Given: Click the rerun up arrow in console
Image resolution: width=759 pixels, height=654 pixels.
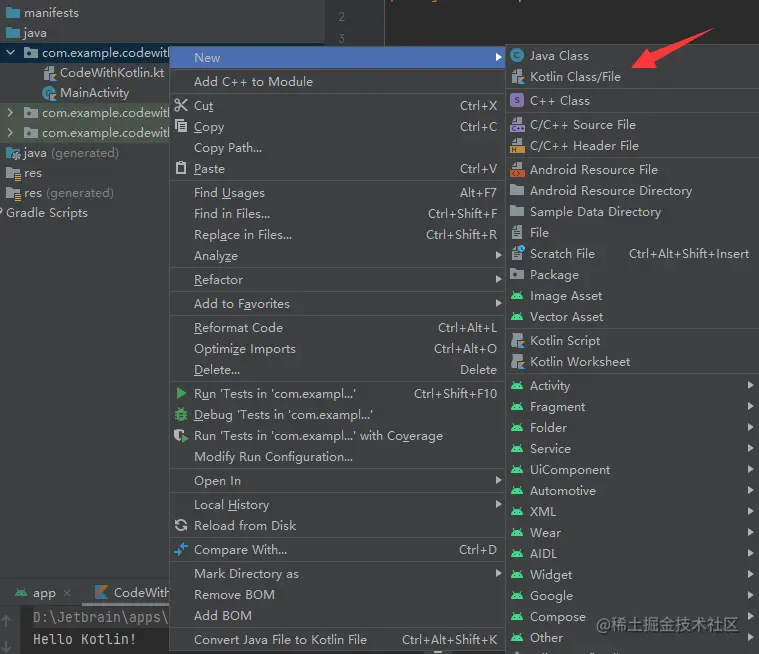Looking at the screenshot, I should coord(6,621).
